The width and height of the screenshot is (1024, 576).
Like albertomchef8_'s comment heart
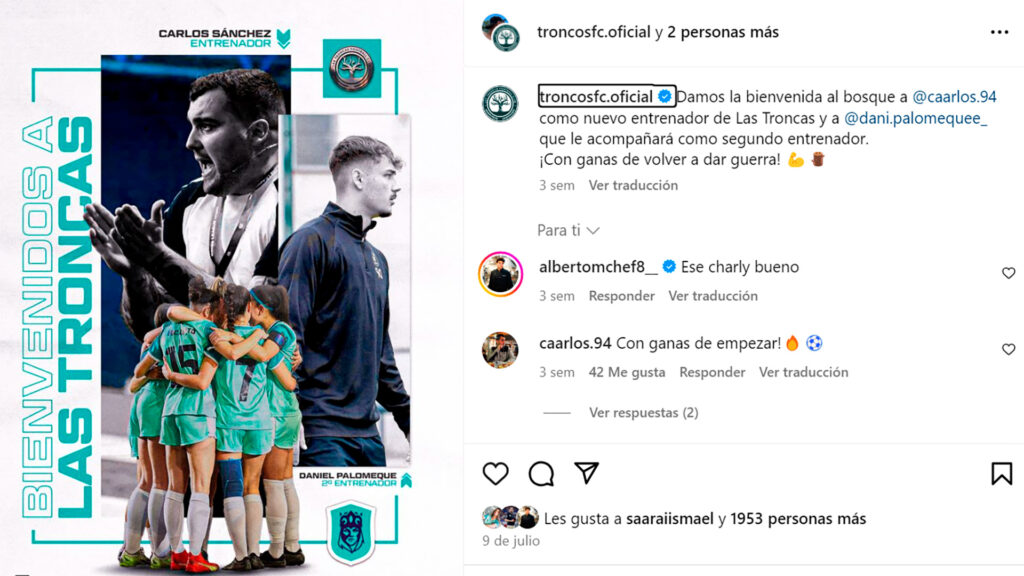tap(1008, 273)
